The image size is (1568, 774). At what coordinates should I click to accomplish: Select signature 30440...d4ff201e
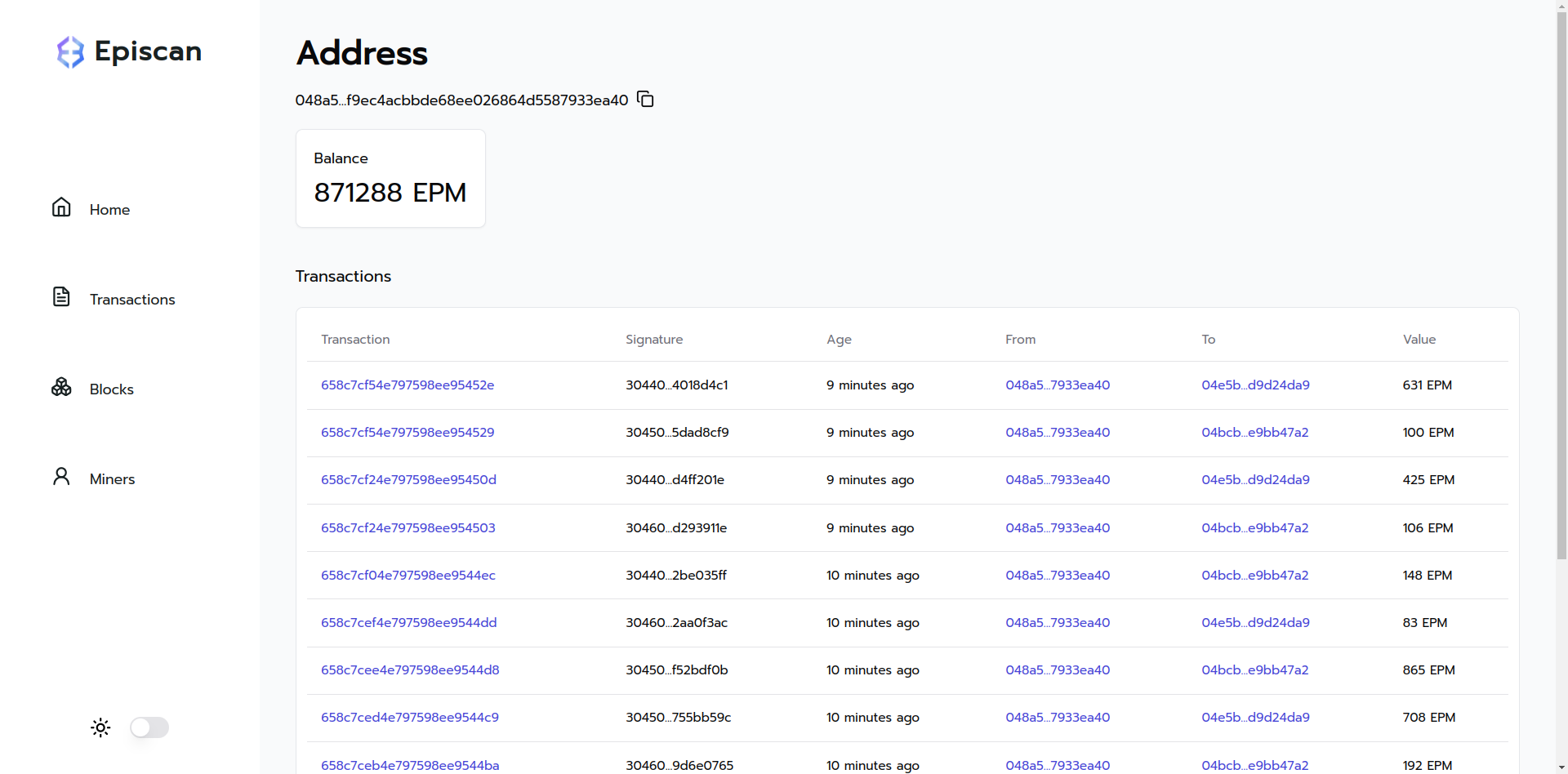click(x=675, y=480)
